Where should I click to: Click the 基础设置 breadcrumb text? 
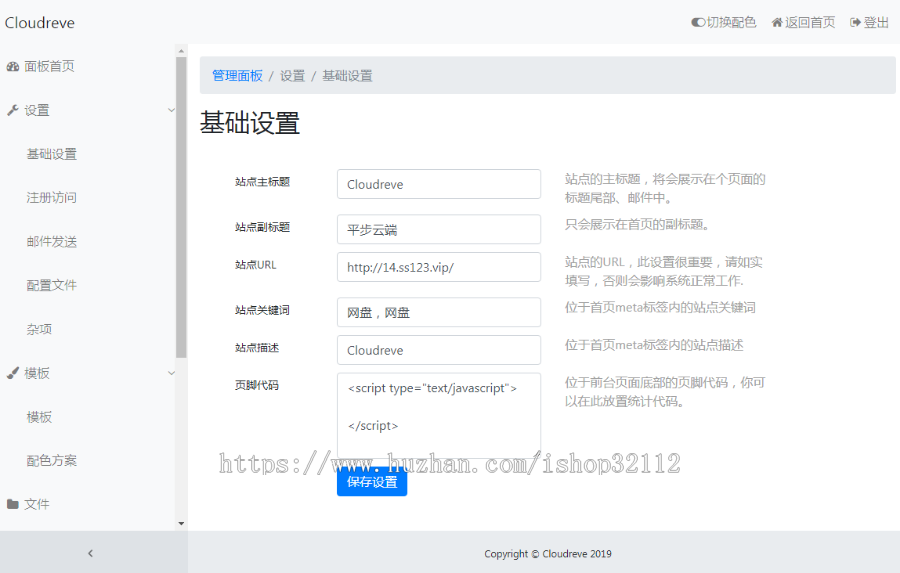(x=347, y=76)
